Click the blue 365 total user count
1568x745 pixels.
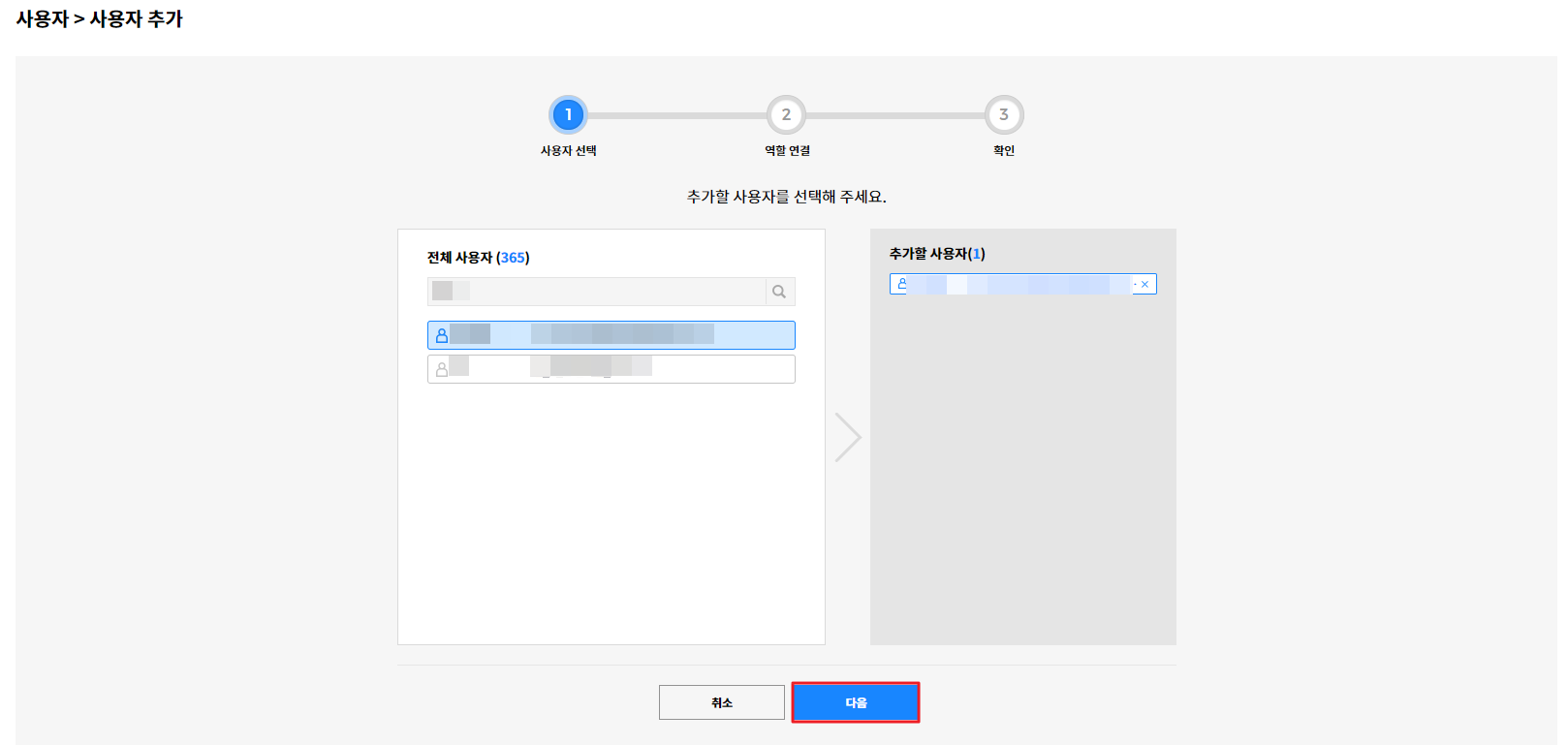(x=513, y=258)
